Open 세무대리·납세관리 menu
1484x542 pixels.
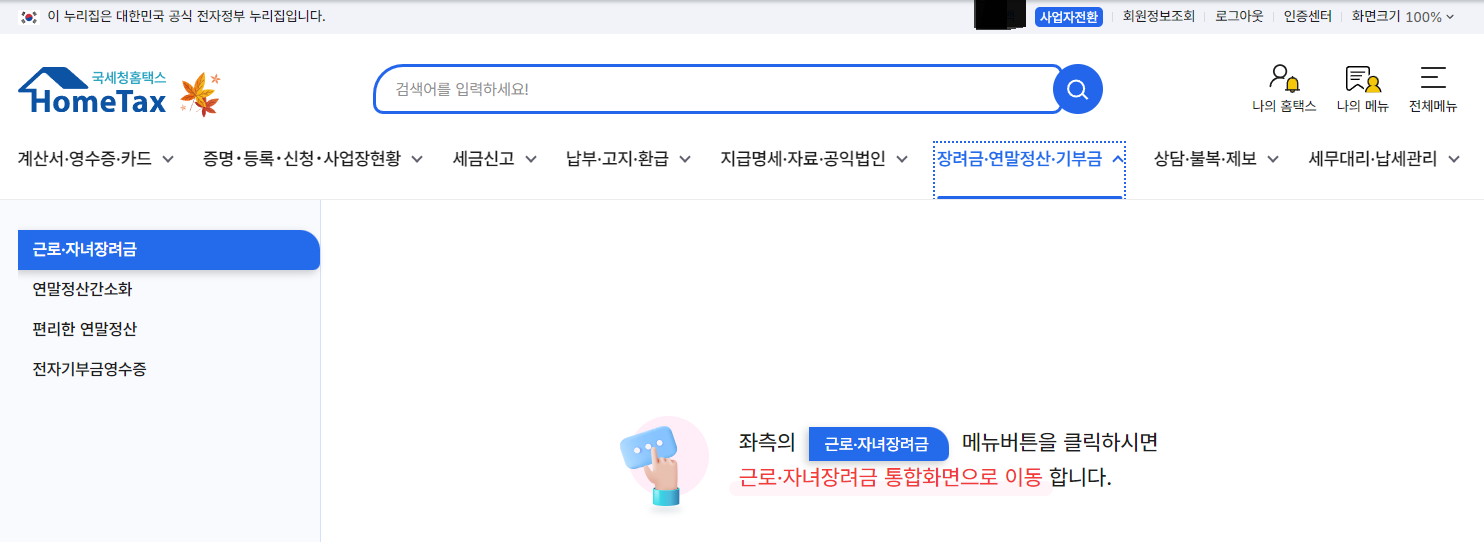[1373, 159]
